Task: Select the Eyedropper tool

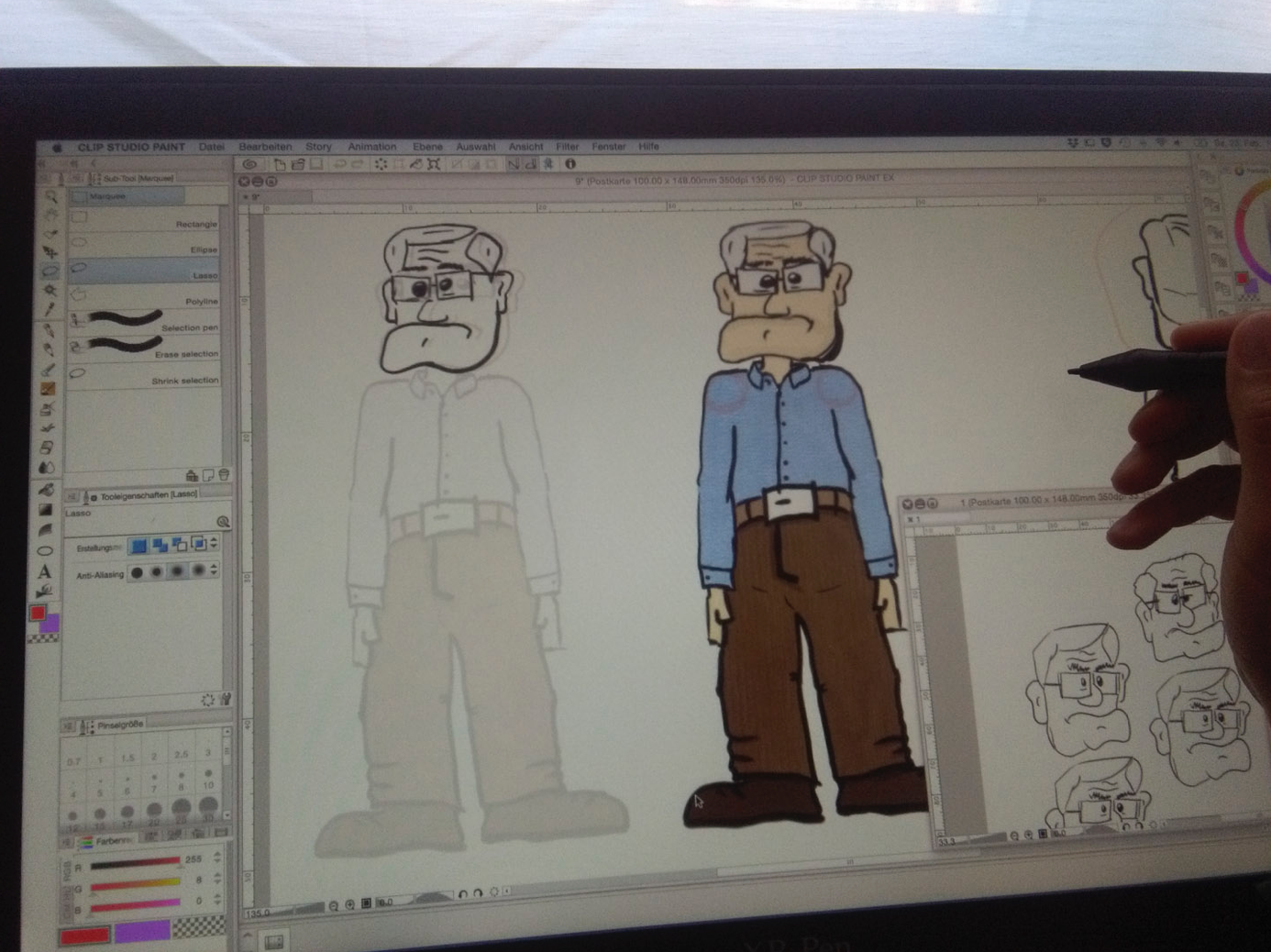Action: pyautogui.click(x=50, y=309)
